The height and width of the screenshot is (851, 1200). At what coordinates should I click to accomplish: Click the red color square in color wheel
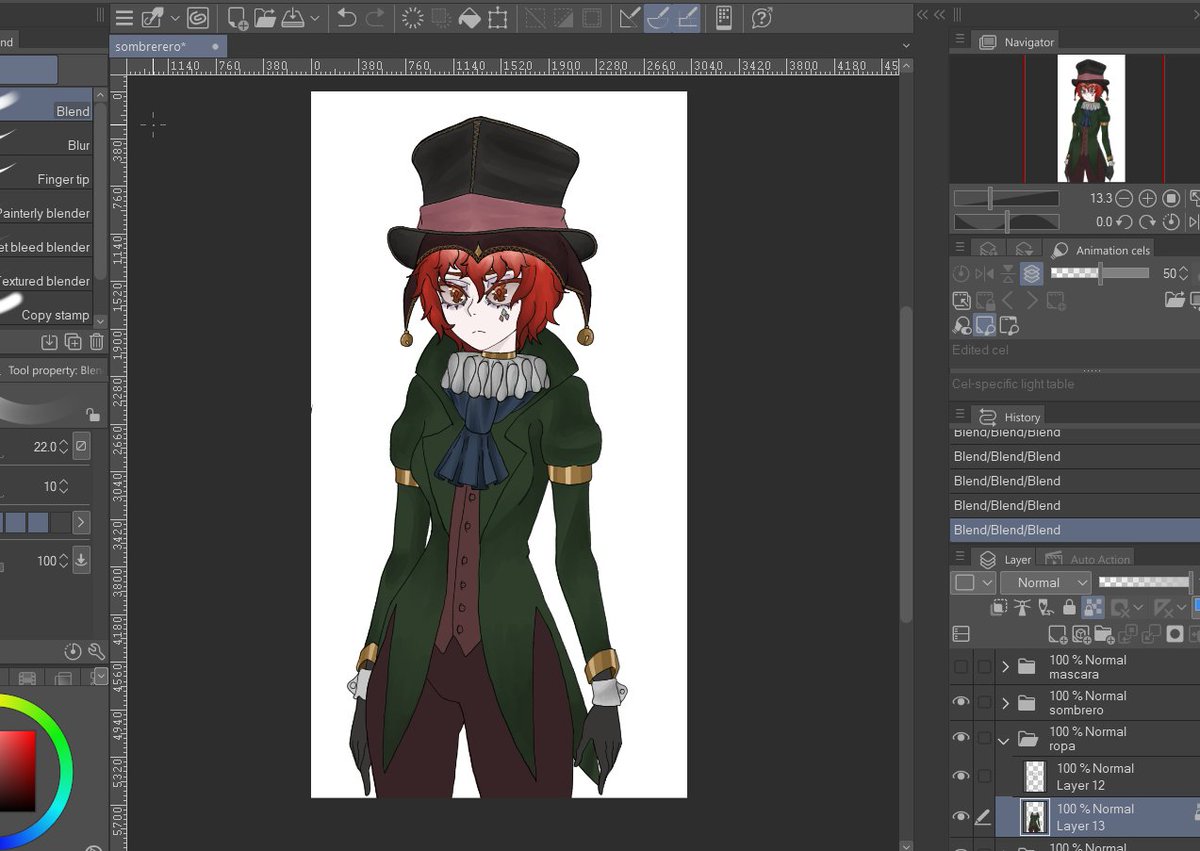(17, 770)
